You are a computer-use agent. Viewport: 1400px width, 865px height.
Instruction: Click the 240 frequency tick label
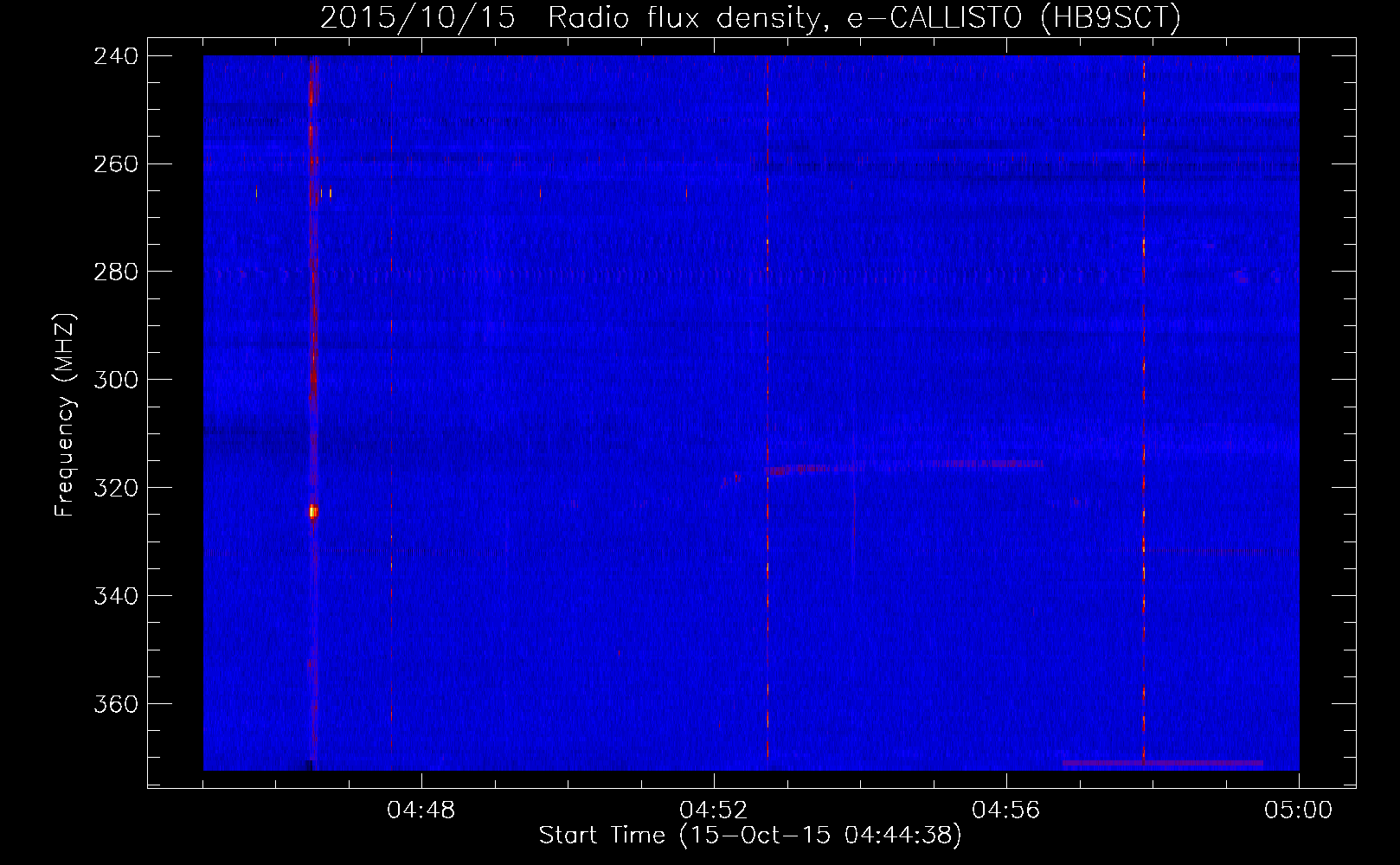tap(115, 56)
